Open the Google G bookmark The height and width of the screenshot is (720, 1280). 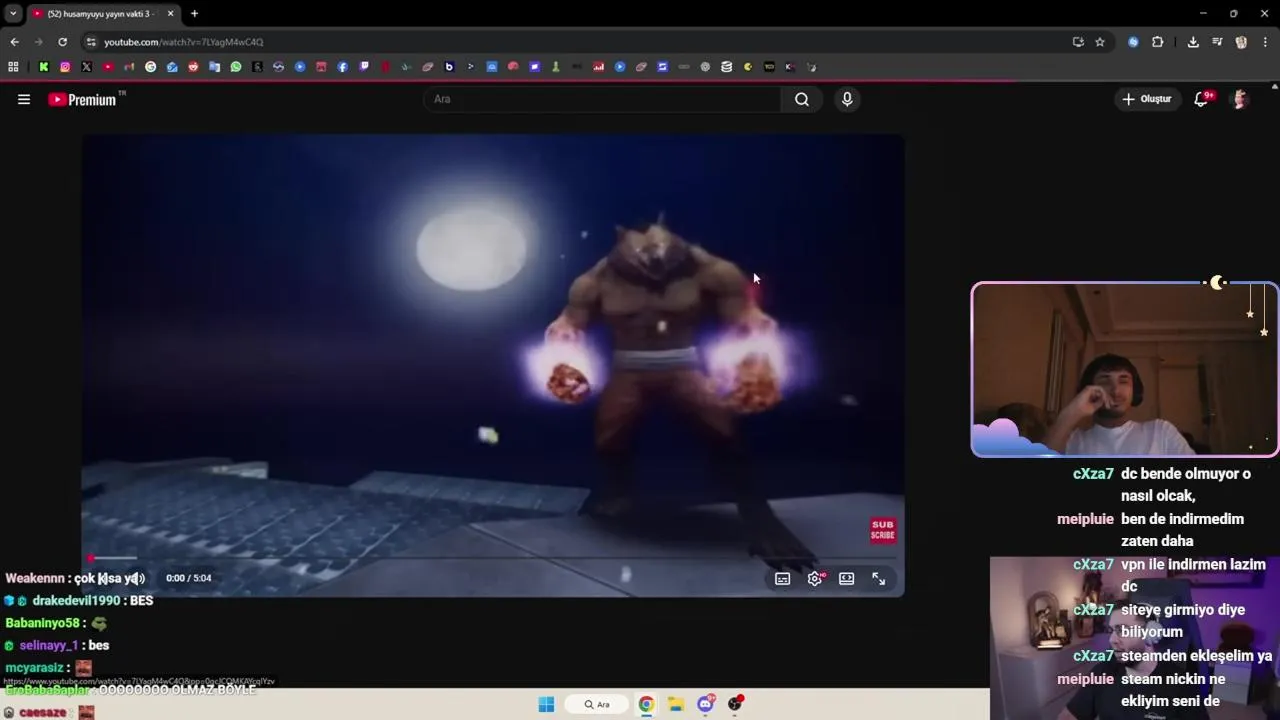tap(150, 67)
